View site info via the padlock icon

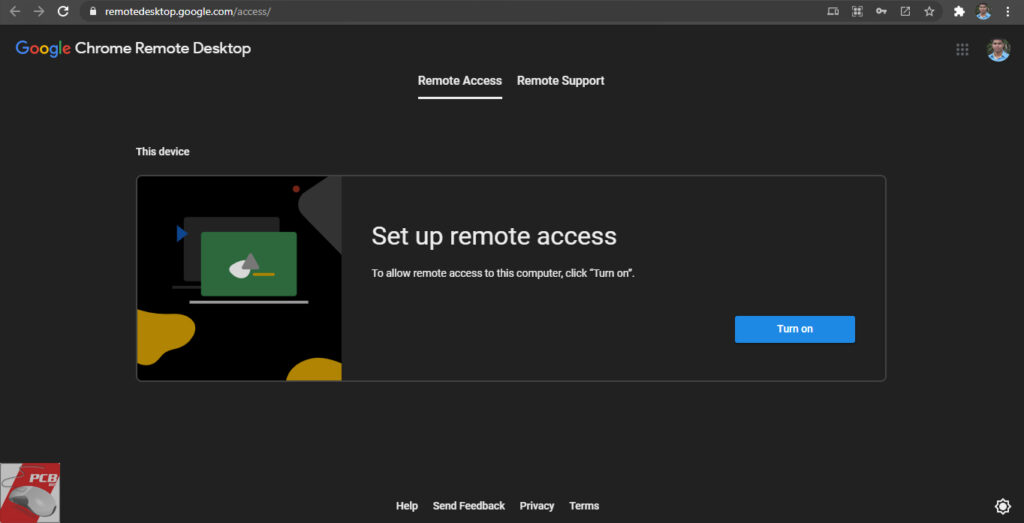93,12
